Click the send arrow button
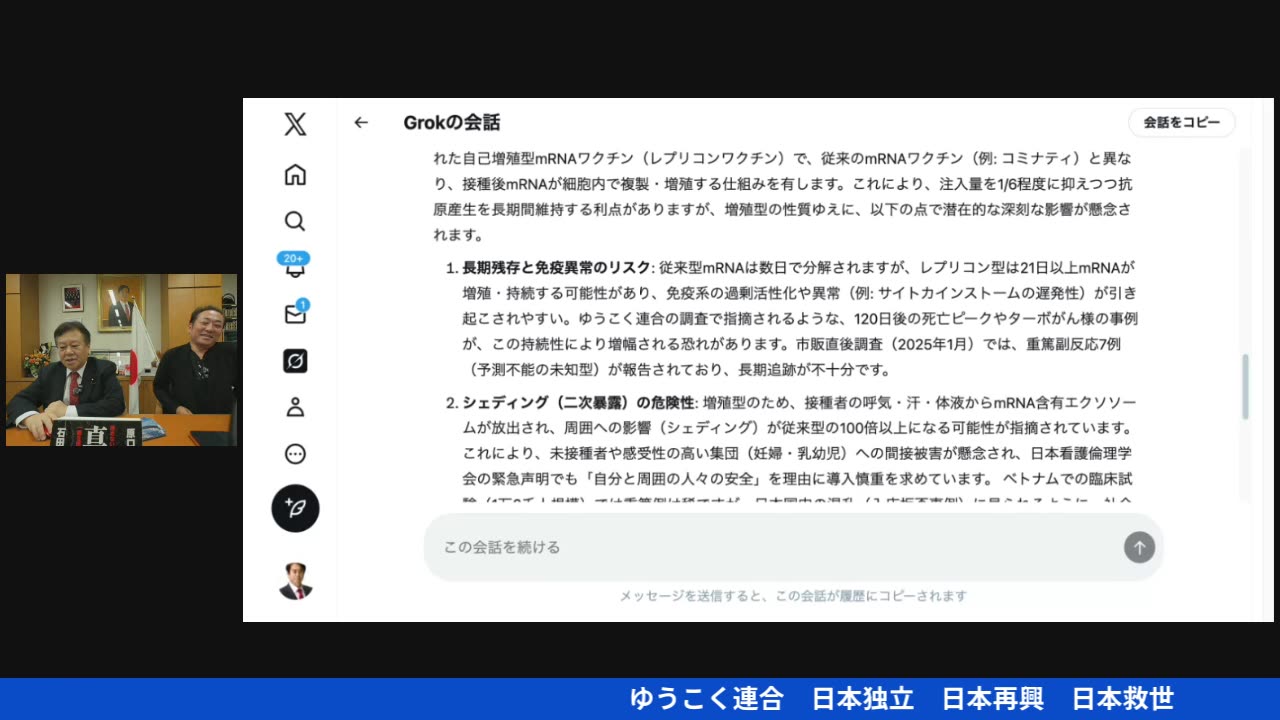Image resolution: width=1280 pixels, height=720 pixels. tap(1139, 547)
